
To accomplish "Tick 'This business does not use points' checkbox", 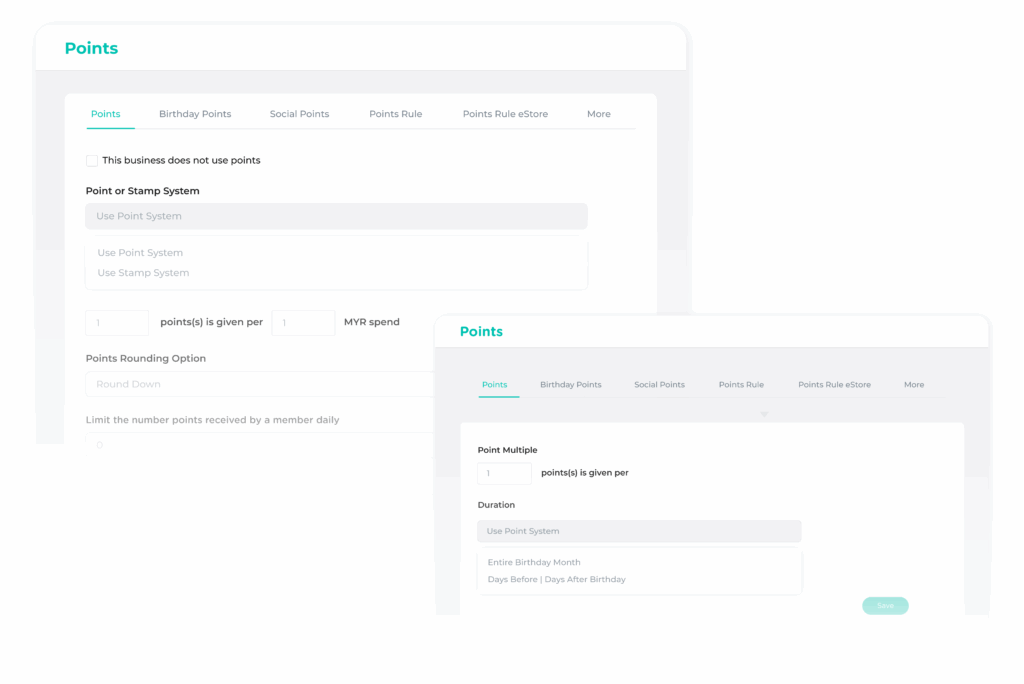I will pos(92,161).
